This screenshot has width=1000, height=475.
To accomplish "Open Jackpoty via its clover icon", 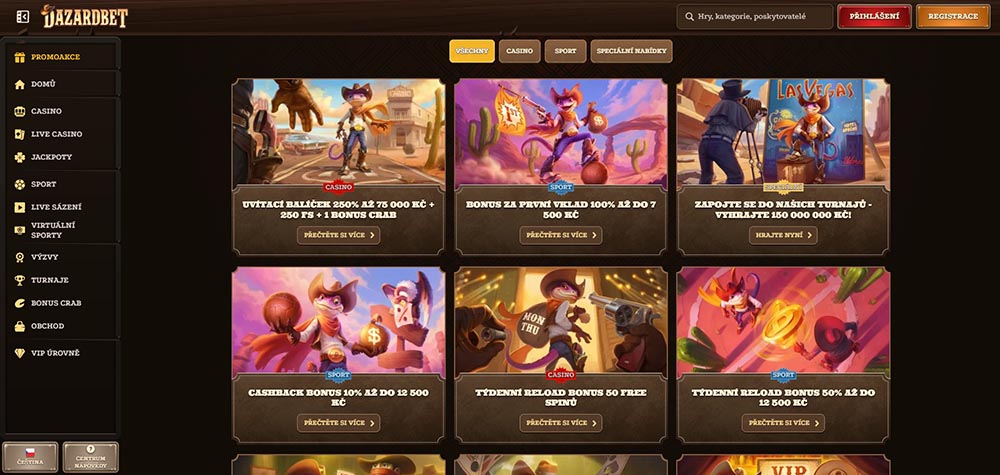I will (x=20, y=157).
